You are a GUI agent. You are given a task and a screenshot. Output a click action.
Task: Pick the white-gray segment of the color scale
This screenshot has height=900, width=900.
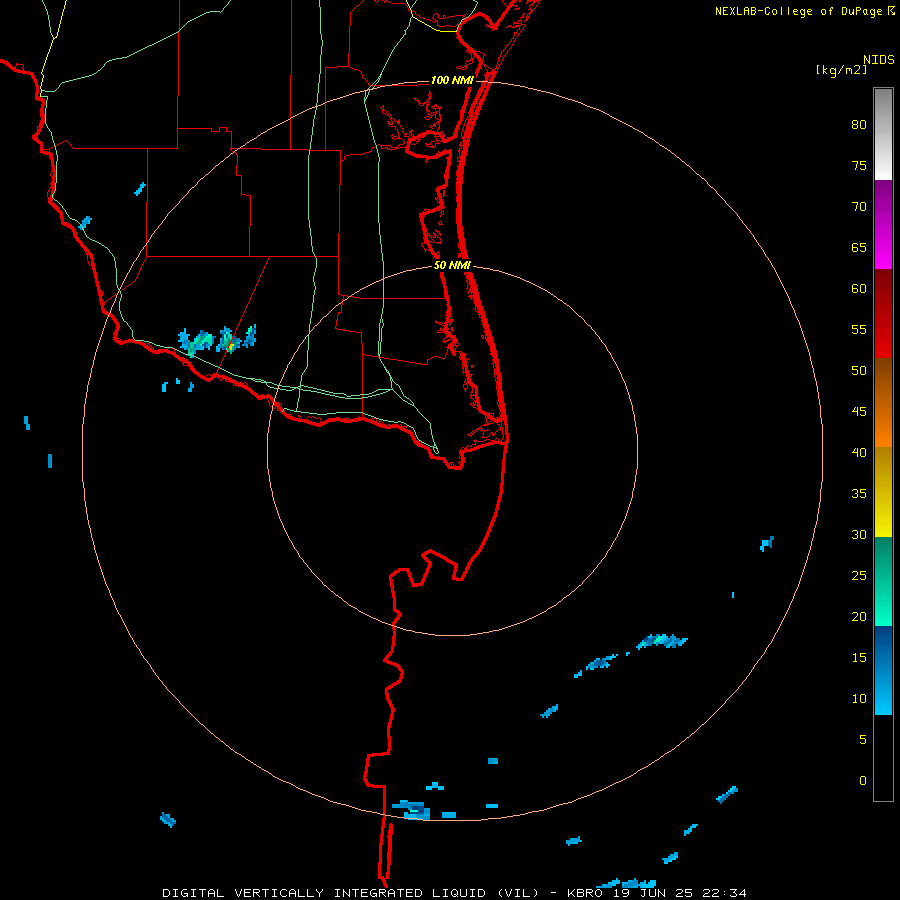(883, 134)
